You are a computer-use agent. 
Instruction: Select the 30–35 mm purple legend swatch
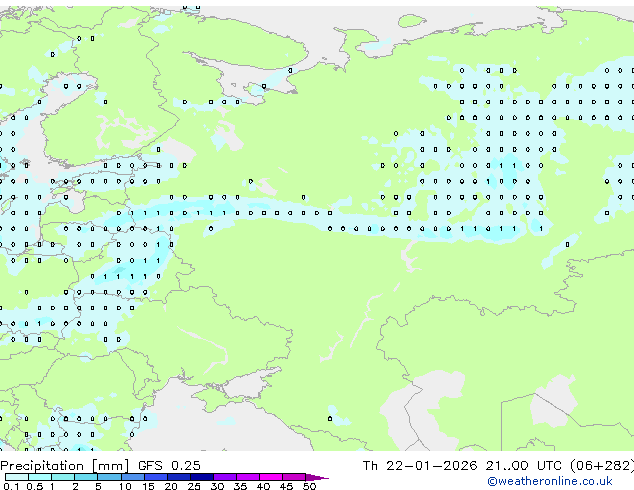[x=225, y=477]
